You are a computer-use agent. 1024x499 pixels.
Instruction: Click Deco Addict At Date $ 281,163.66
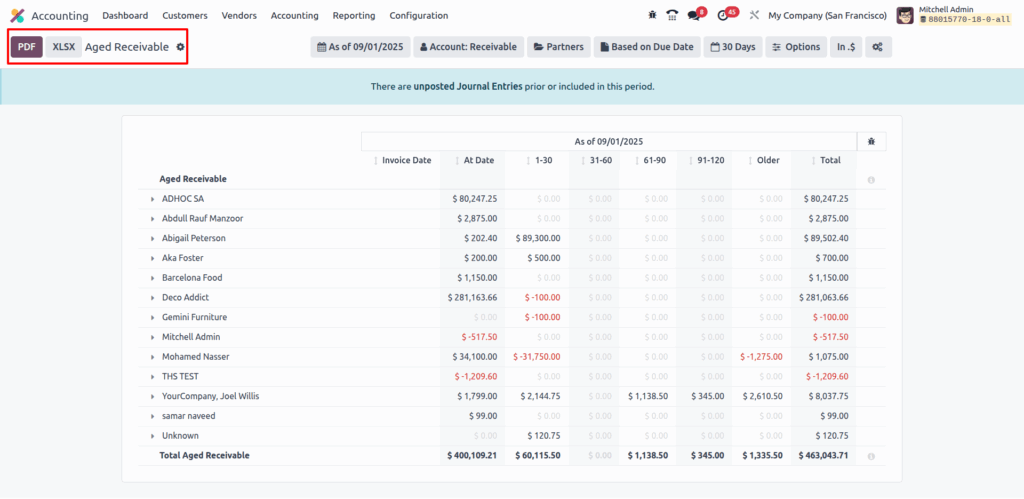(x=473, y=298)
